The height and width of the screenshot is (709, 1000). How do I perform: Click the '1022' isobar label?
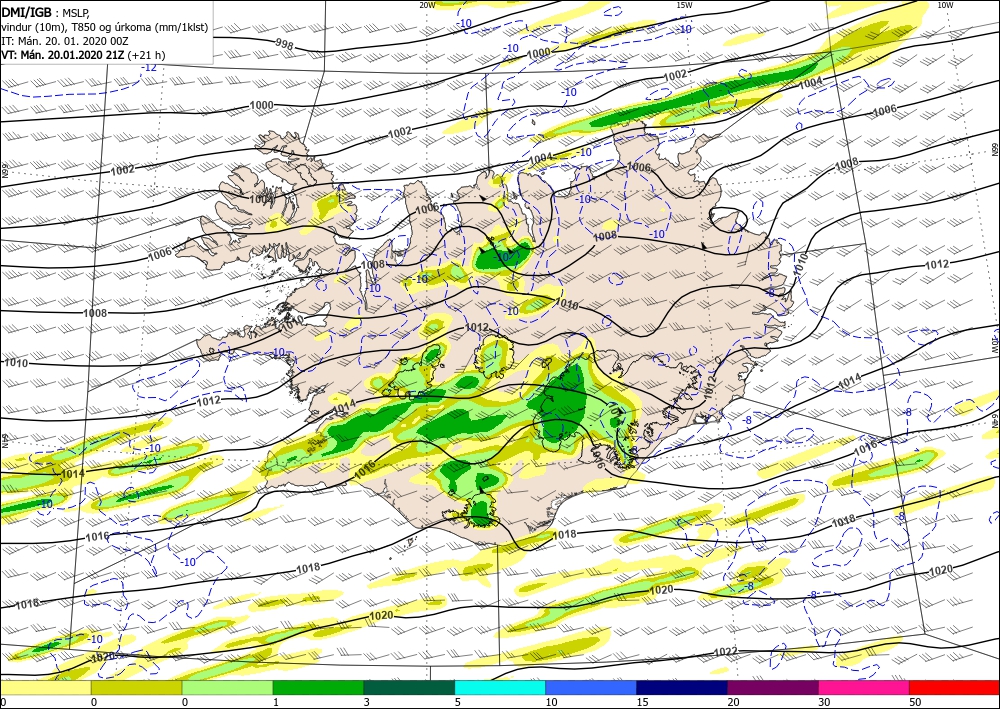[x=725, y=652]
